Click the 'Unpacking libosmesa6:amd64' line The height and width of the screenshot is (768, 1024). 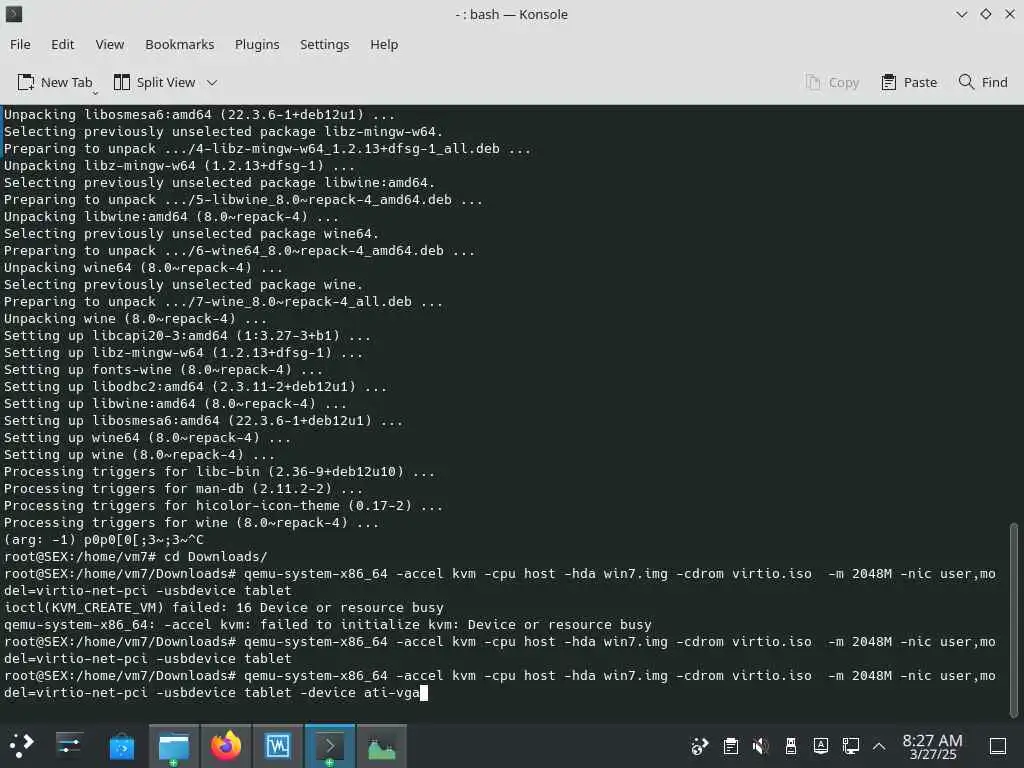(200, 115)
